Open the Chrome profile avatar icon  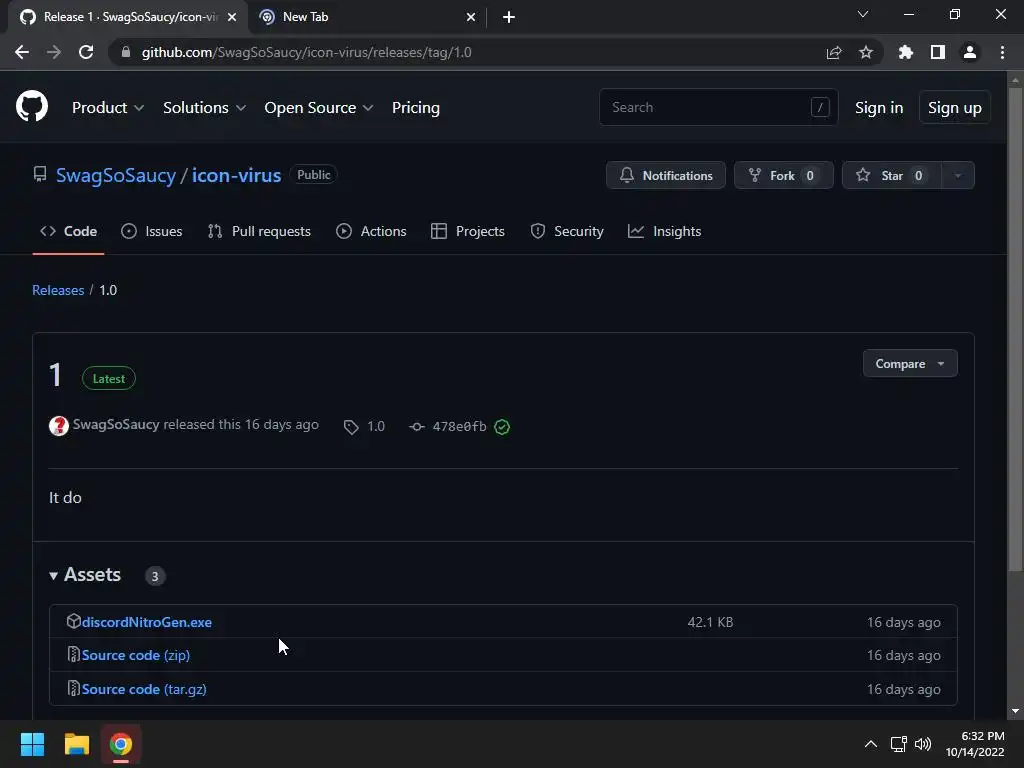coord(970,52)
